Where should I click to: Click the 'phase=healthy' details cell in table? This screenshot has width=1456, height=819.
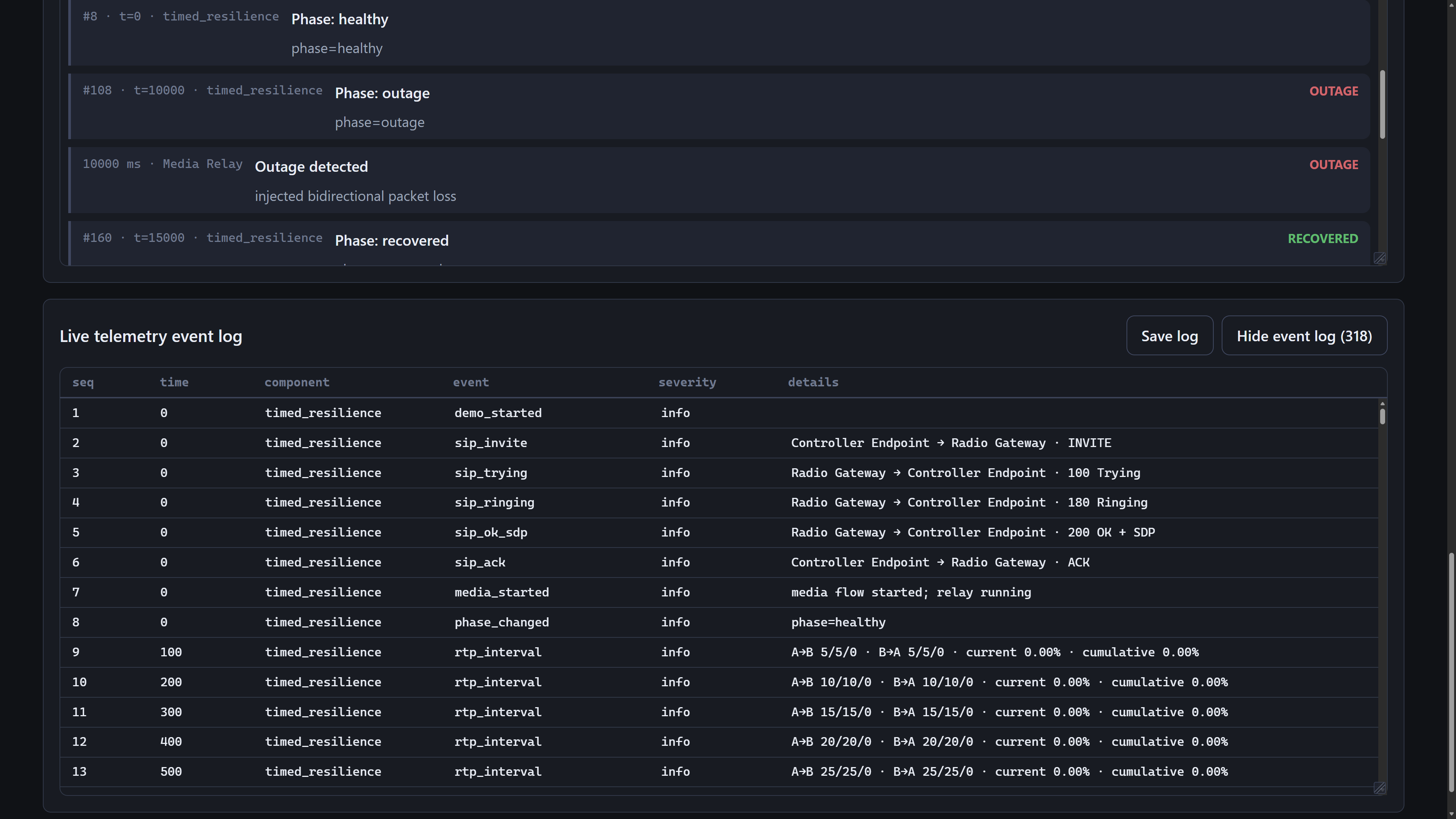[838, 622]
